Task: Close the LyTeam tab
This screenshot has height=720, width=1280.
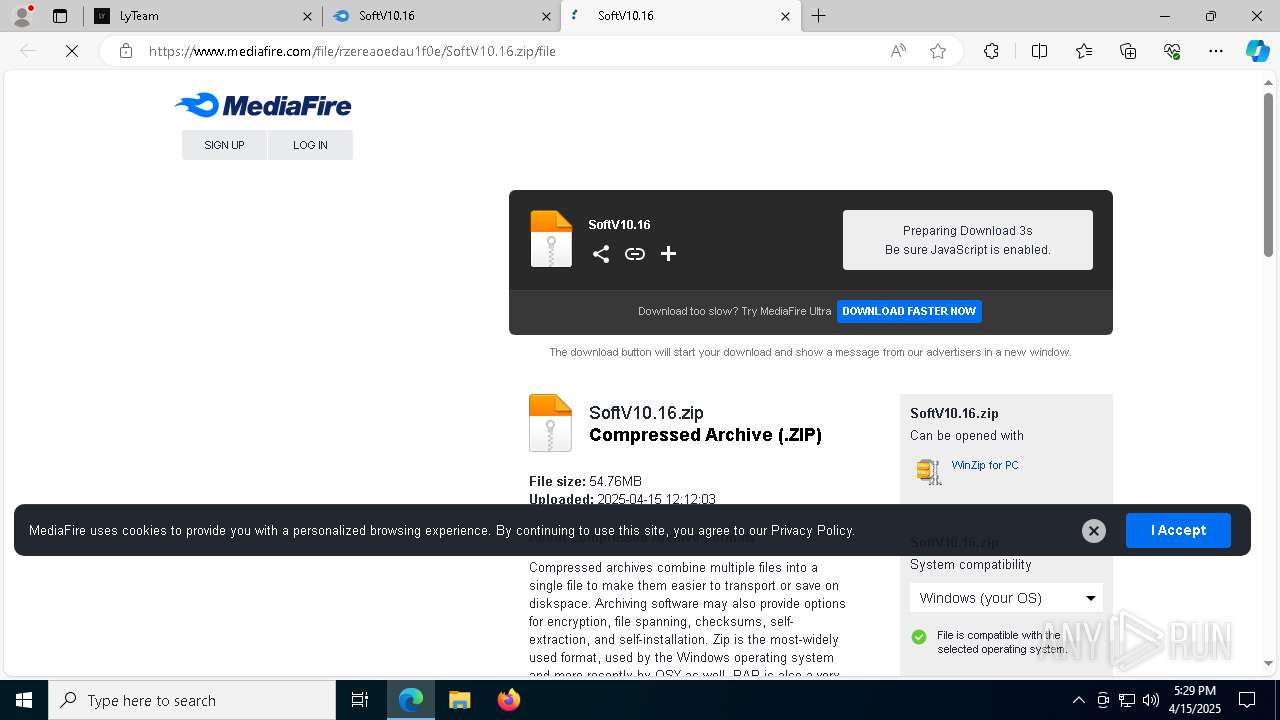Action: [307, 16]
